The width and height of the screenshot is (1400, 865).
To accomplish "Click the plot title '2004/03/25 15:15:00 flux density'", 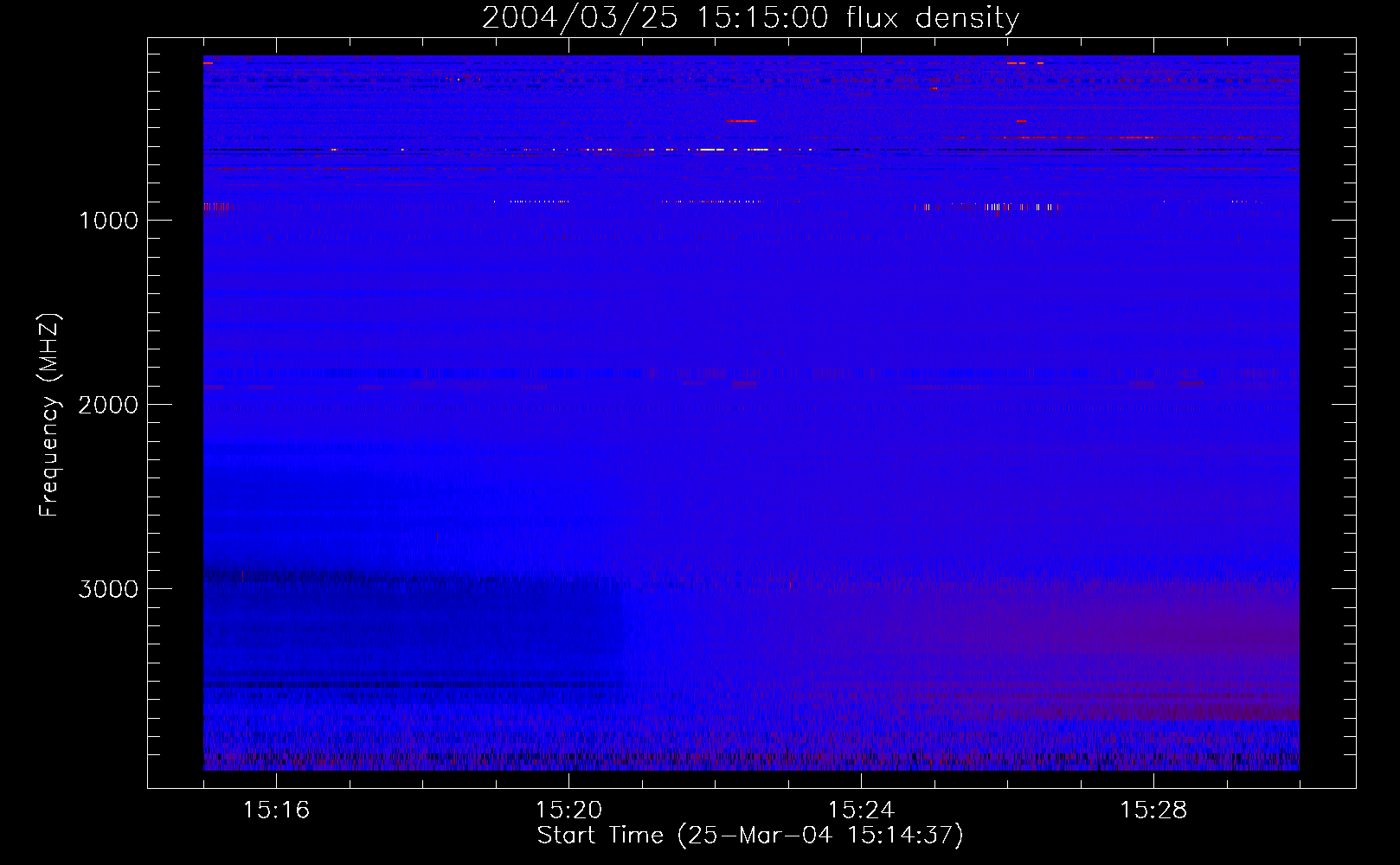I will coord(750,17).
